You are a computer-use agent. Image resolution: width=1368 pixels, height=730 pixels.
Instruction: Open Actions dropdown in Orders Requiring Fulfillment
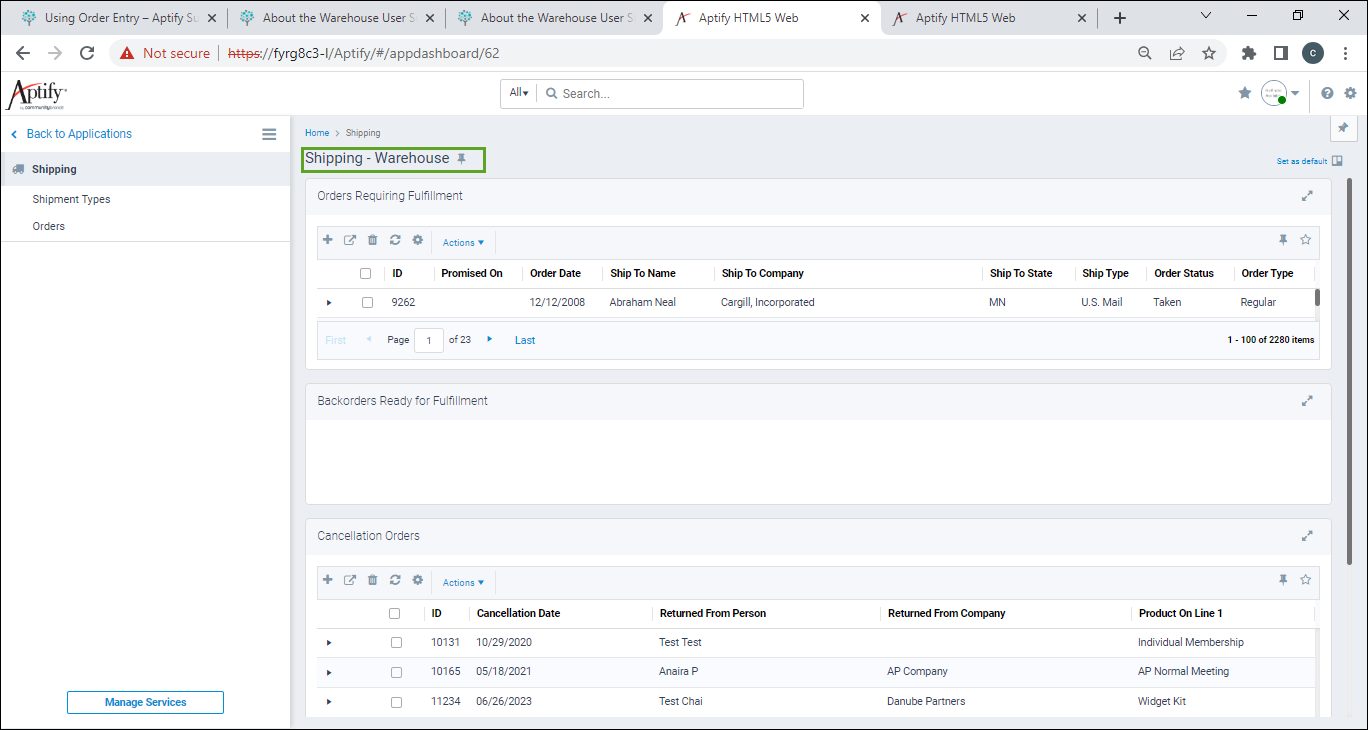pos(463,243)
